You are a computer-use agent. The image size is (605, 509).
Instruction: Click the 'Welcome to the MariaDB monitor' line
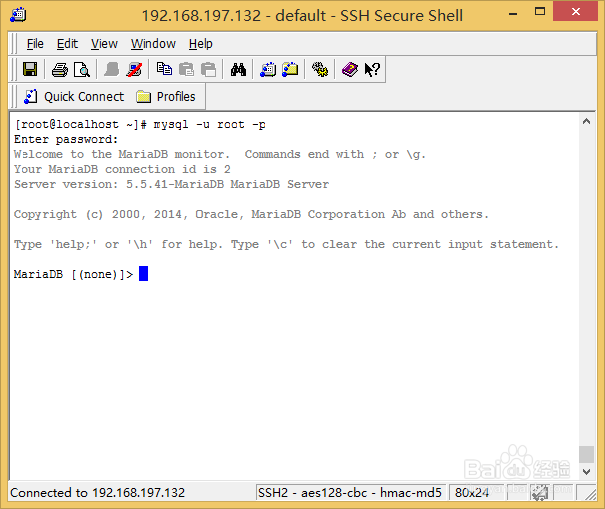(x=220, y=154)
